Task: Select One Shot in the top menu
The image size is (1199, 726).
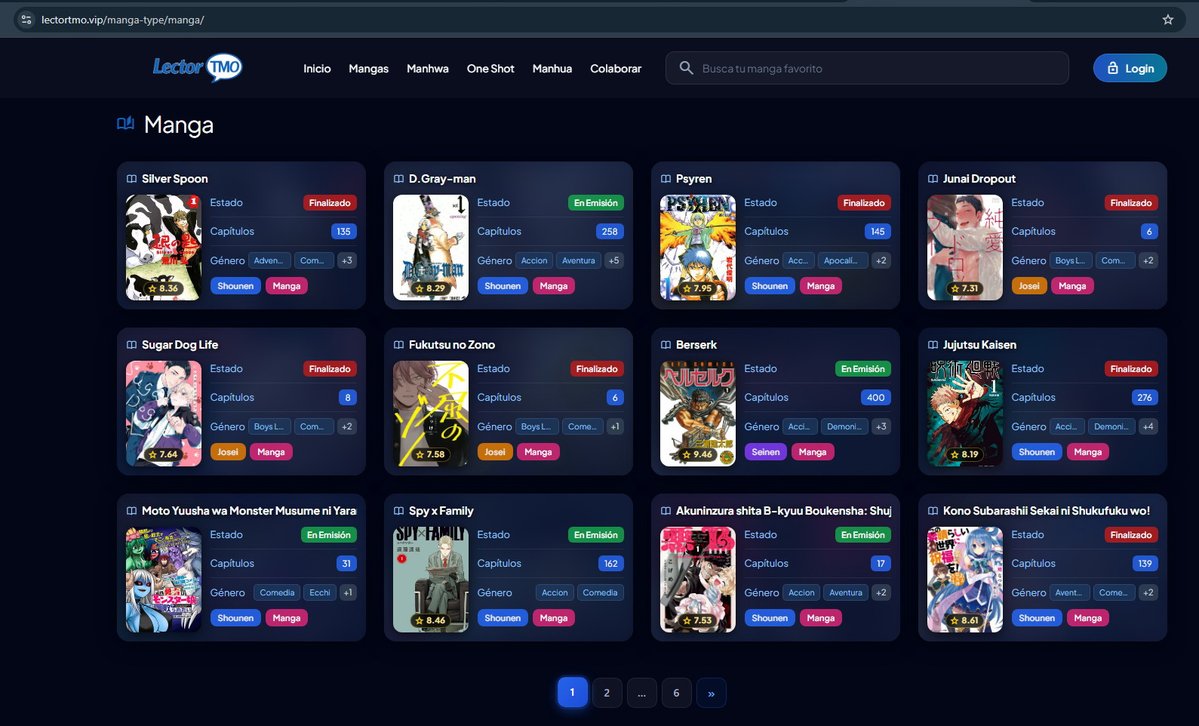Action: pos(490,68)
